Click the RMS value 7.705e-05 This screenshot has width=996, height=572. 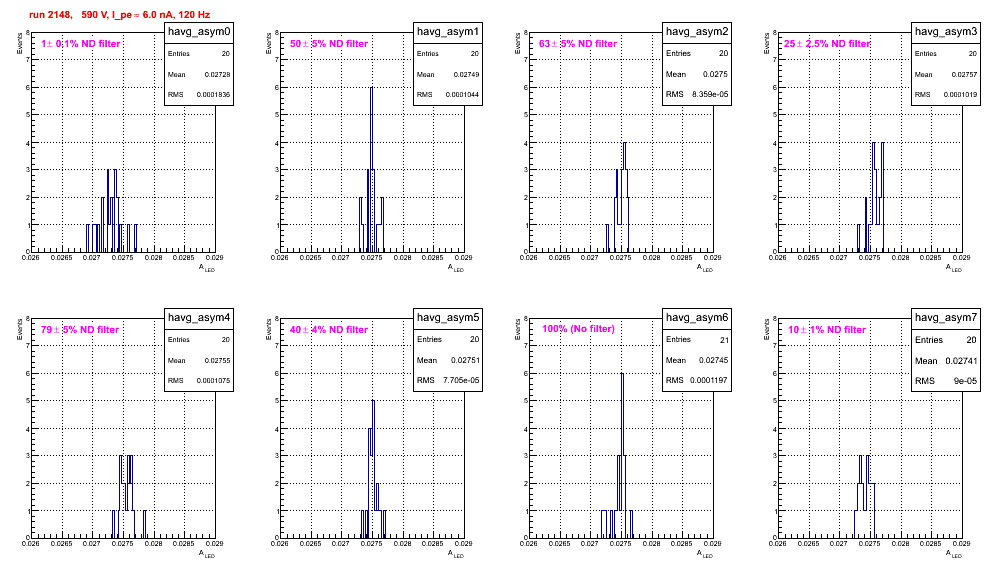(461, 380)
